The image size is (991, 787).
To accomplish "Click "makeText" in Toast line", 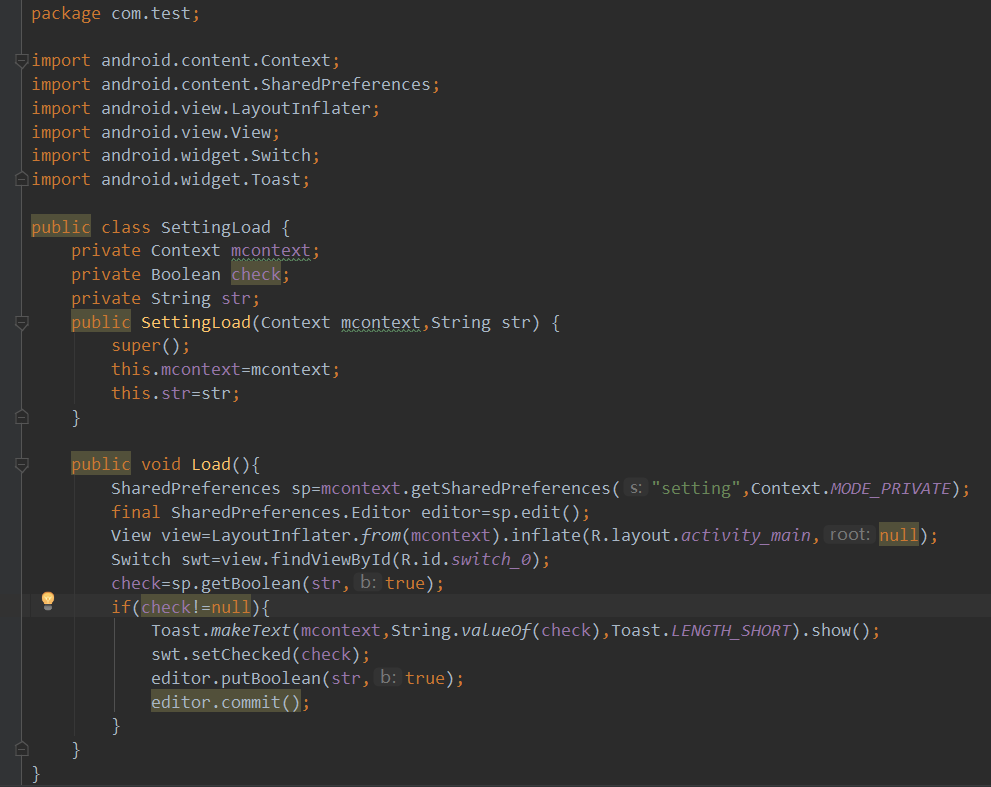I will [251, 630].
